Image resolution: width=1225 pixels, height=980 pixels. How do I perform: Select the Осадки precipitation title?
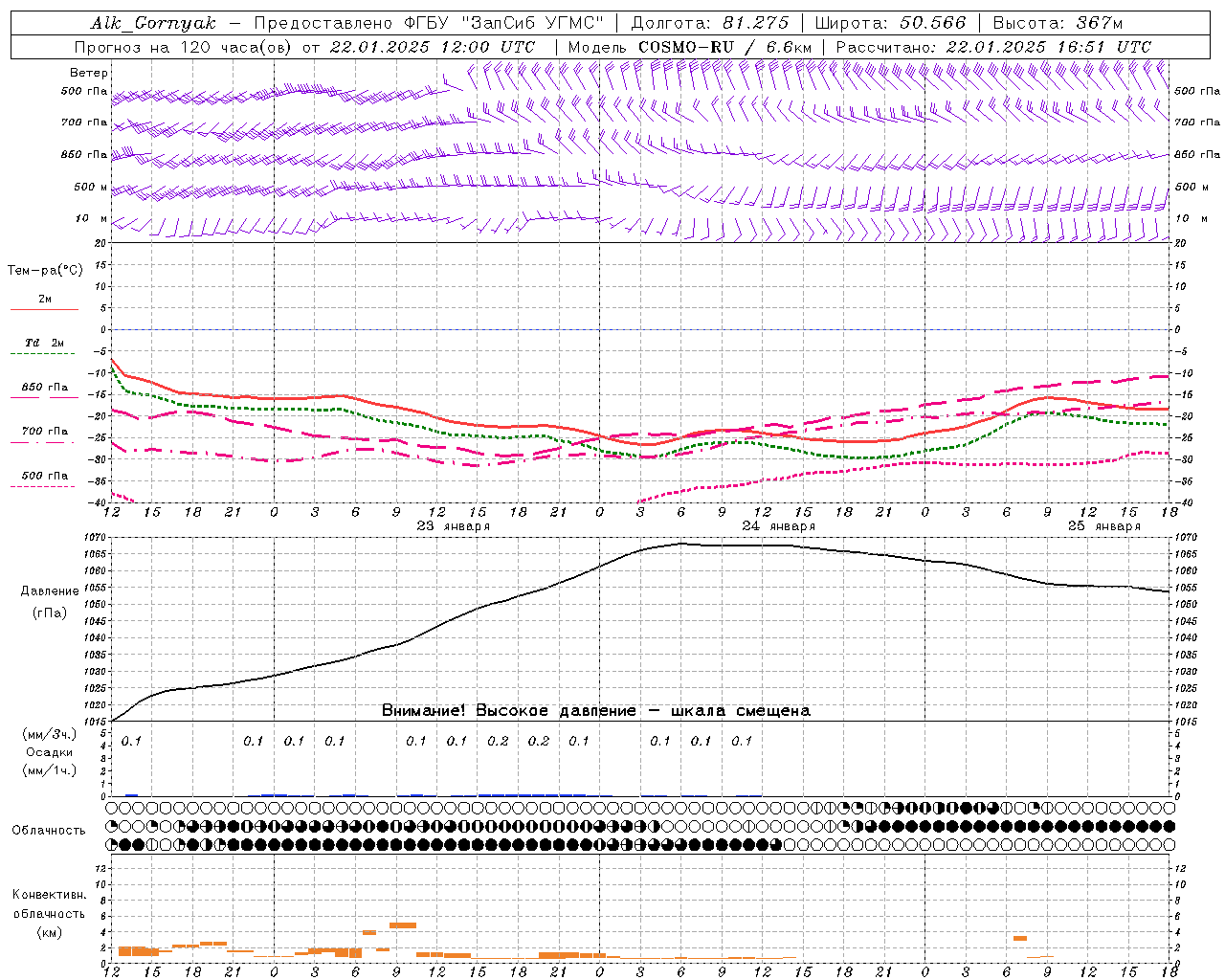(50, 752)
